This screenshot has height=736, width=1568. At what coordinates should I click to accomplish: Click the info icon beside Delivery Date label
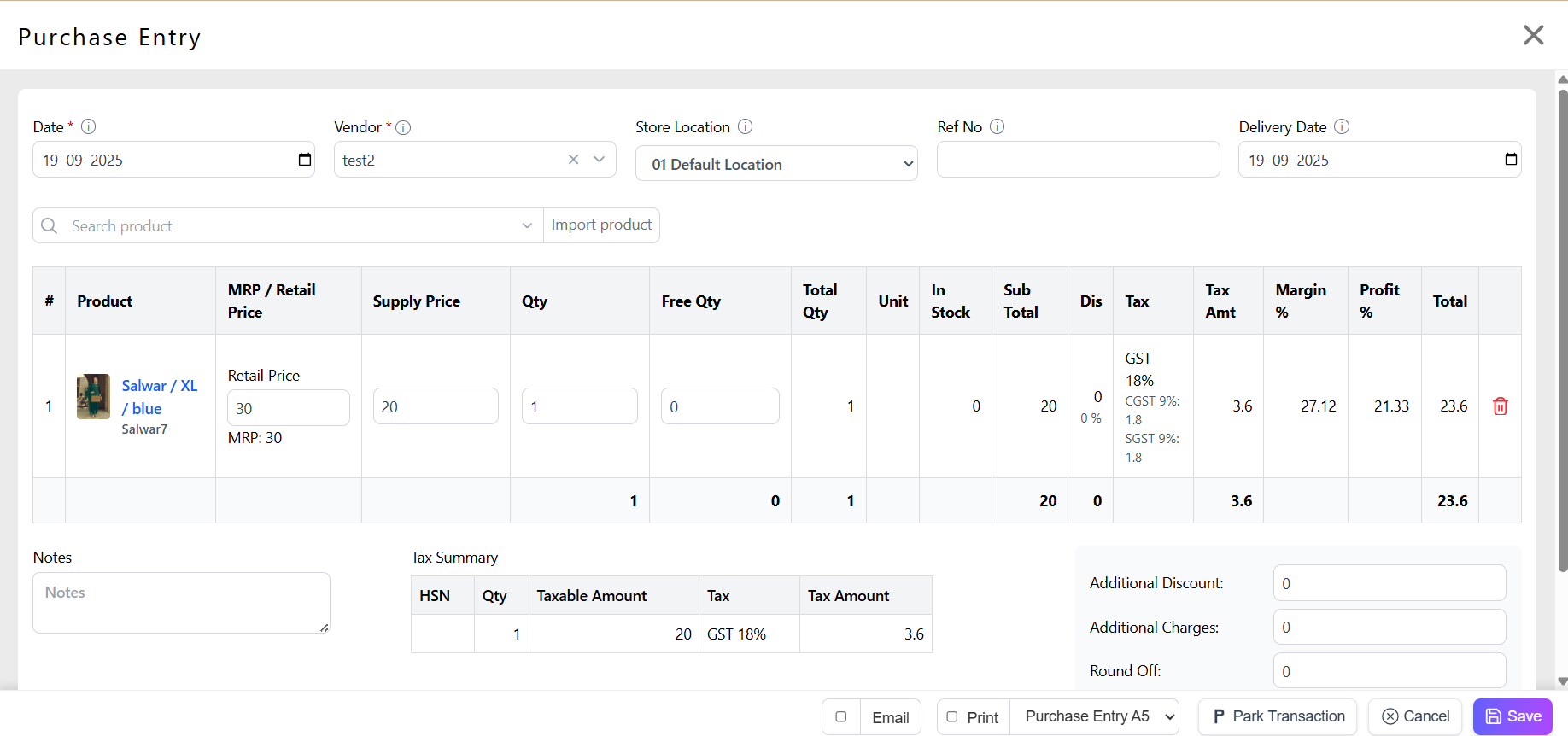pyautogui.click(x=1342, y=126)
